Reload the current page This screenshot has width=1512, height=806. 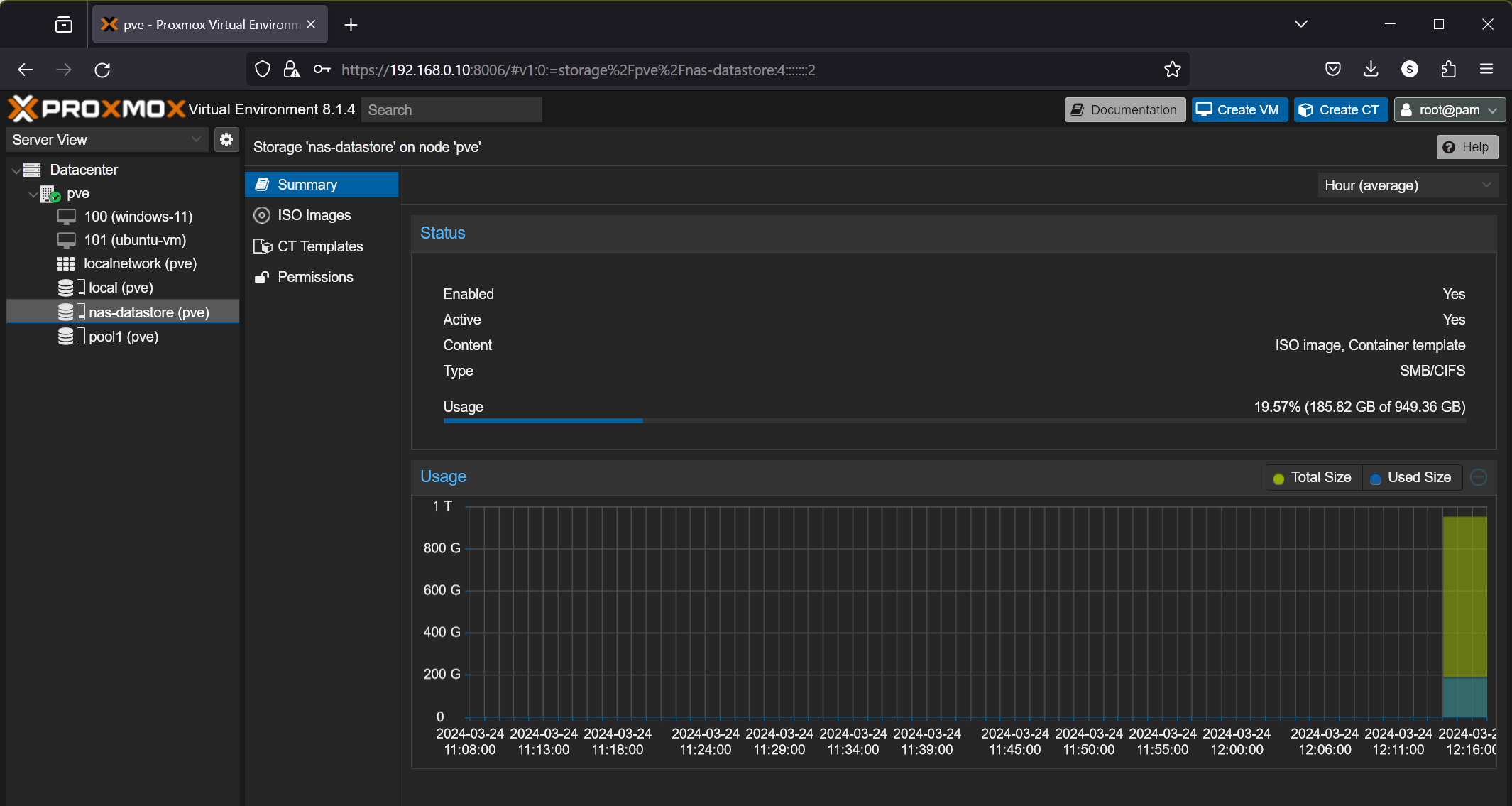click(102, 70)
